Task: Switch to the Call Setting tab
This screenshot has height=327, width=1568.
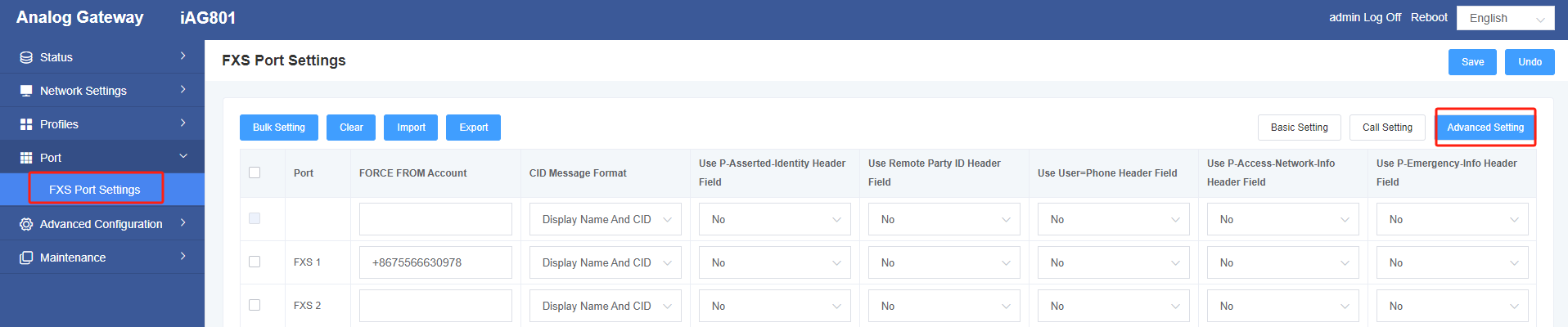Action: tap(1387, 128)
